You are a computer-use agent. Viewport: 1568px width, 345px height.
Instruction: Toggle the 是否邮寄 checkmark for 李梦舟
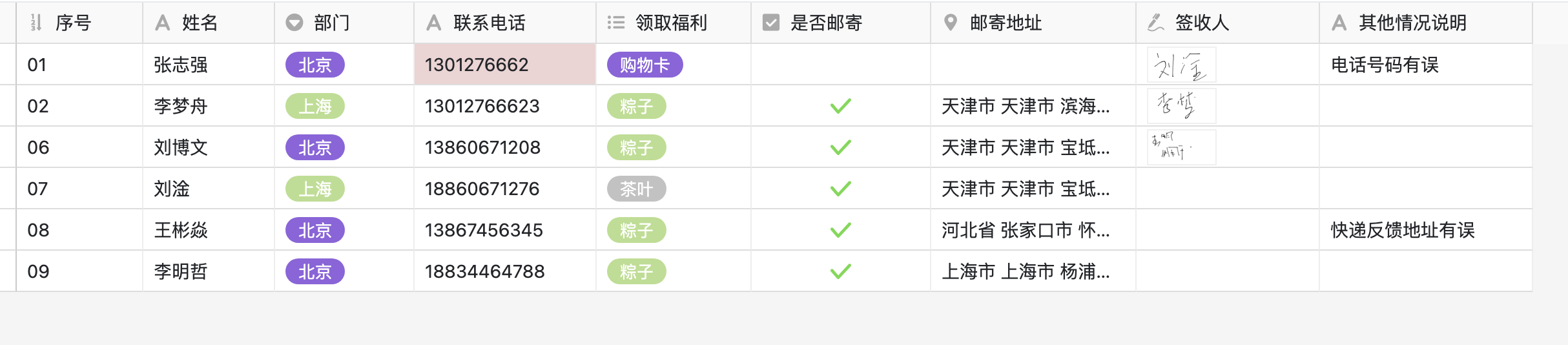tap(841, 106)
